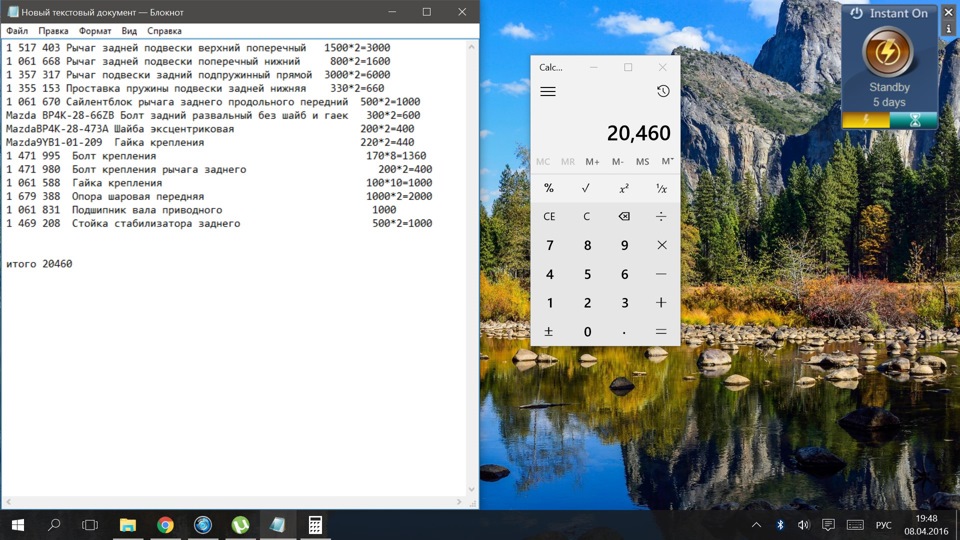Click the yellow lightning segment in Instant On
The height and width of the screenshot is (540, 960).
[x=866, y=120]
